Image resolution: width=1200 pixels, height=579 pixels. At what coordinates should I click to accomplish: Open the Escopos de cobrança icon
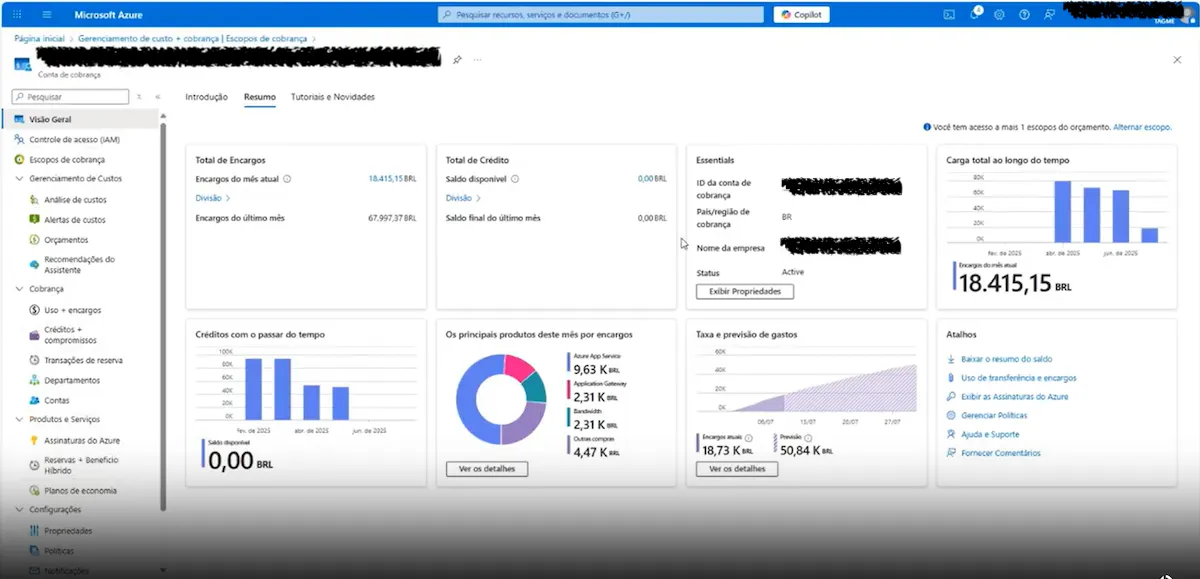[x=20, y=160]
